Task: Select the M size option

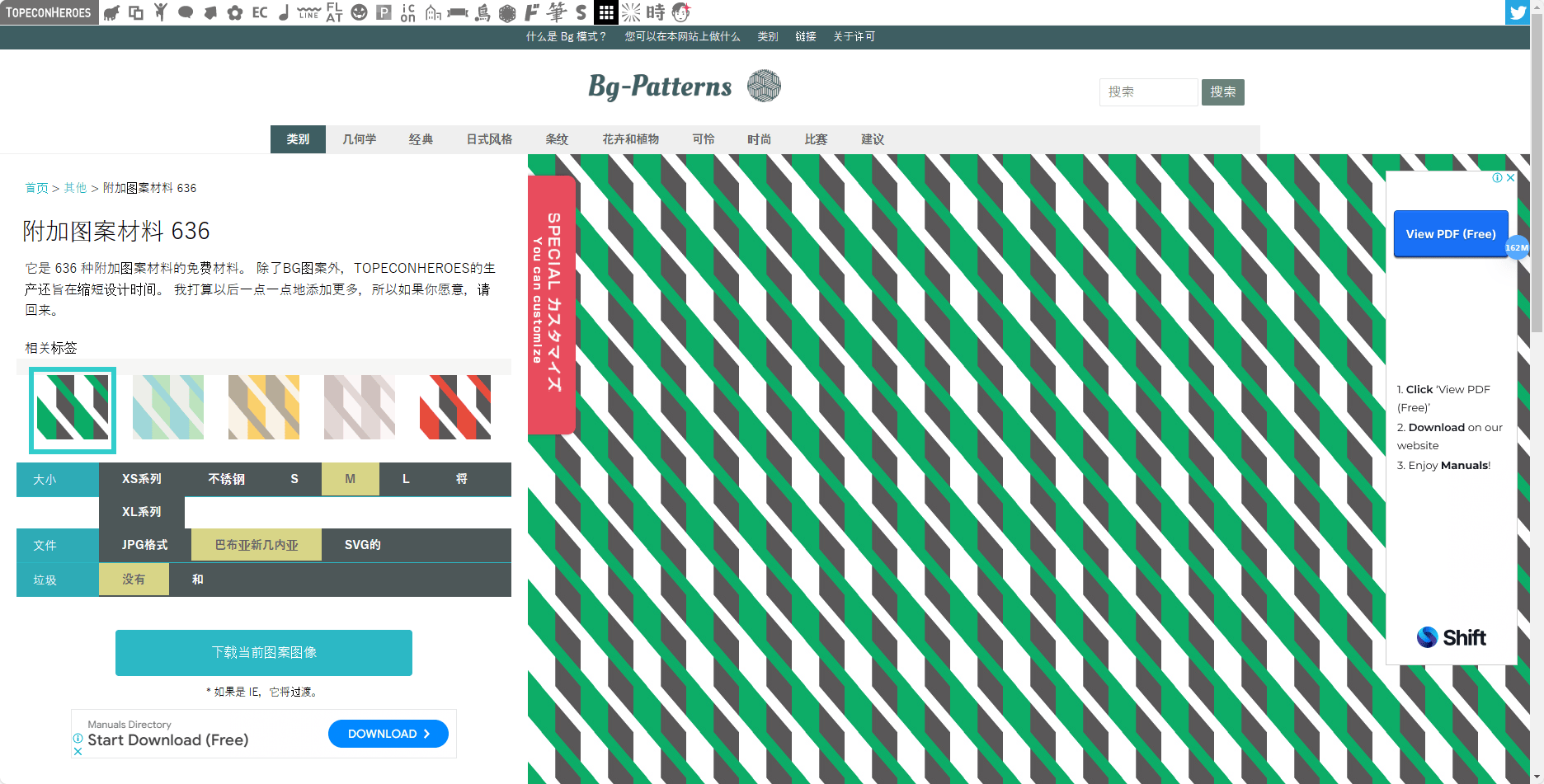Action: tap(350, 479)
